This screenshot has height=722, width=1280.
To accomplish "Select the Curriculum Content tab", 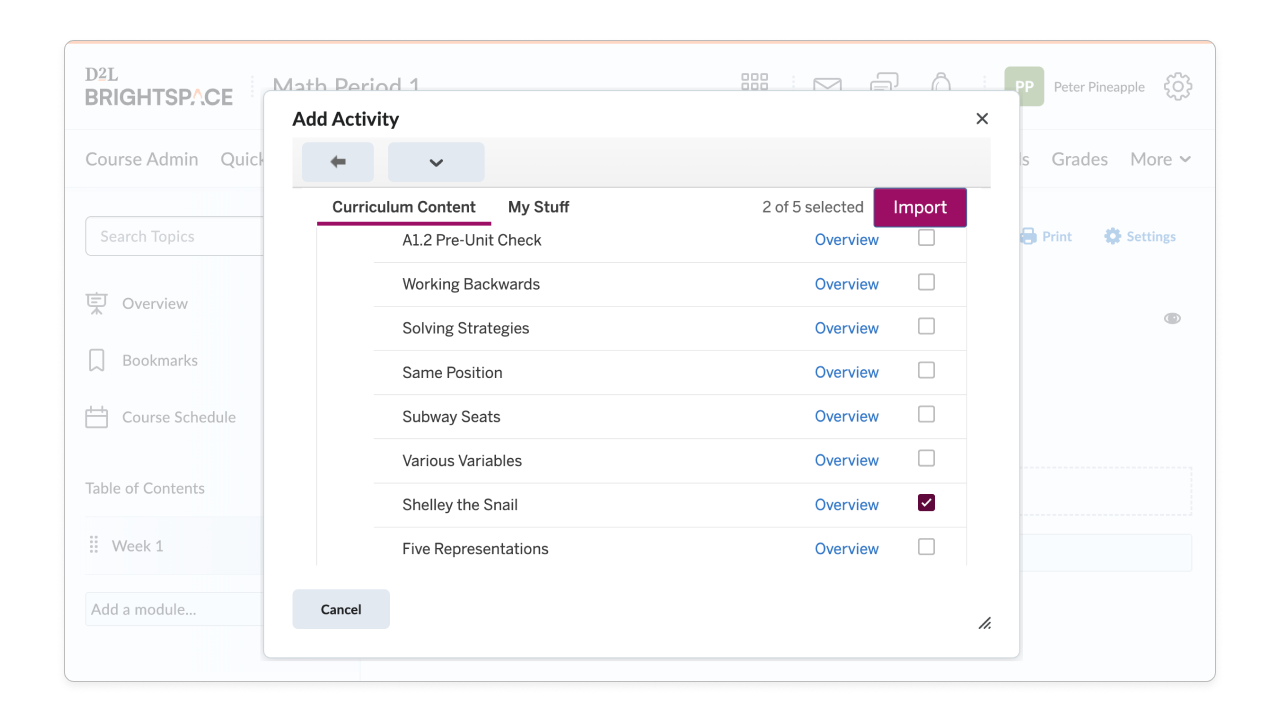I will click(404, 207).
